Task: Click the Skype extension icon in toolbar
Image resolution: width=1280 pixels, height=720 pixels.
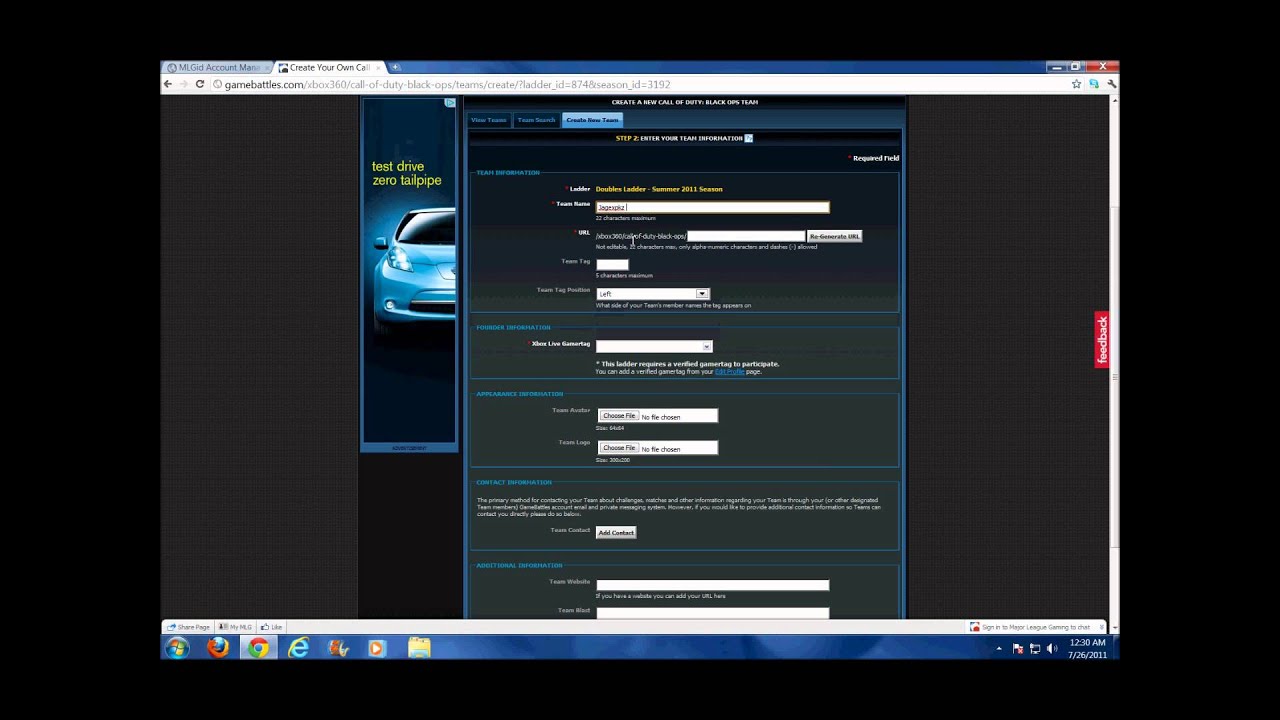Action: [1094, 84]
